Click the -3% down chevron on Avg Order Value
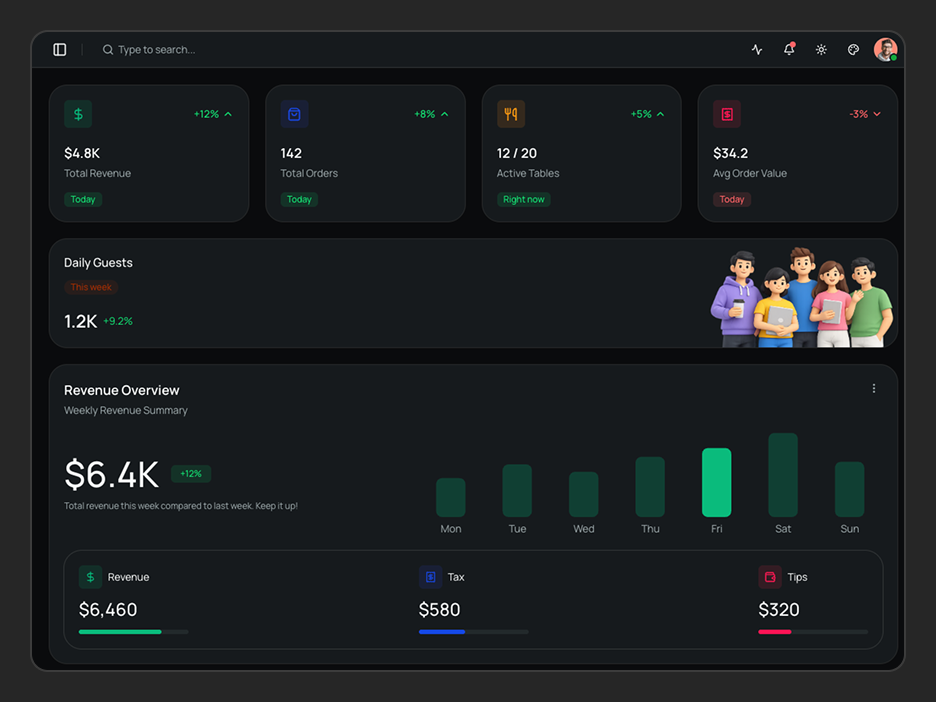 877,114
